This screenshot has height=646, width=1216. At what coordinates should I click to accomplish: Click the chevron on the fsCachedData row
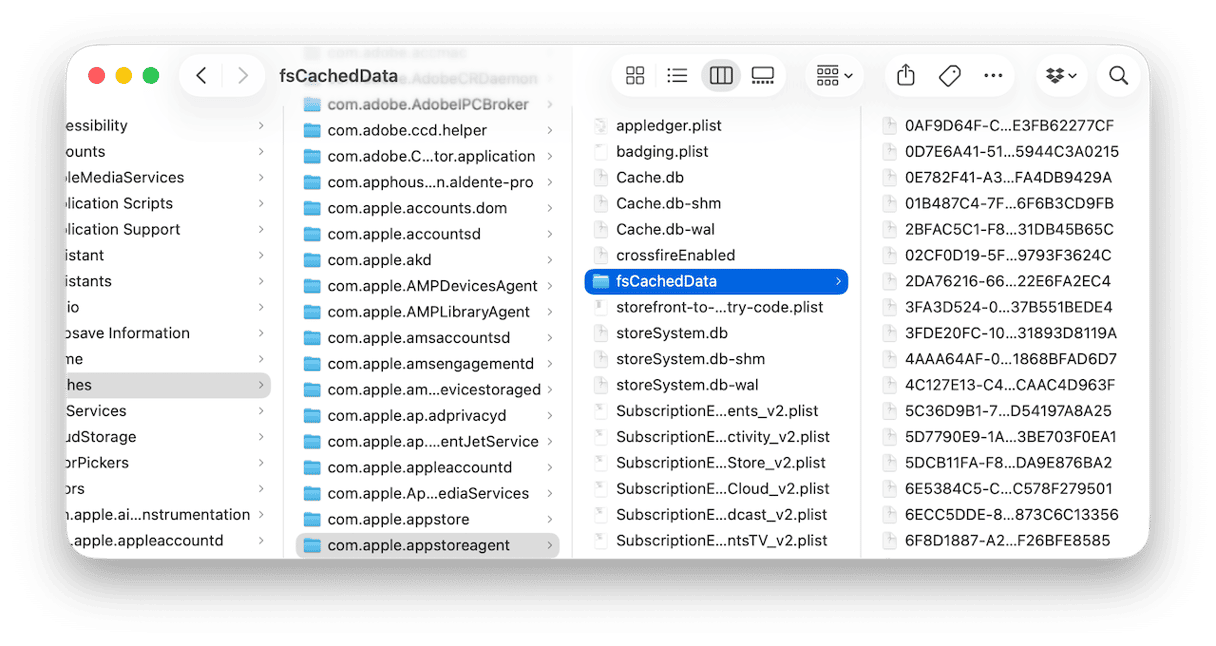838,282
